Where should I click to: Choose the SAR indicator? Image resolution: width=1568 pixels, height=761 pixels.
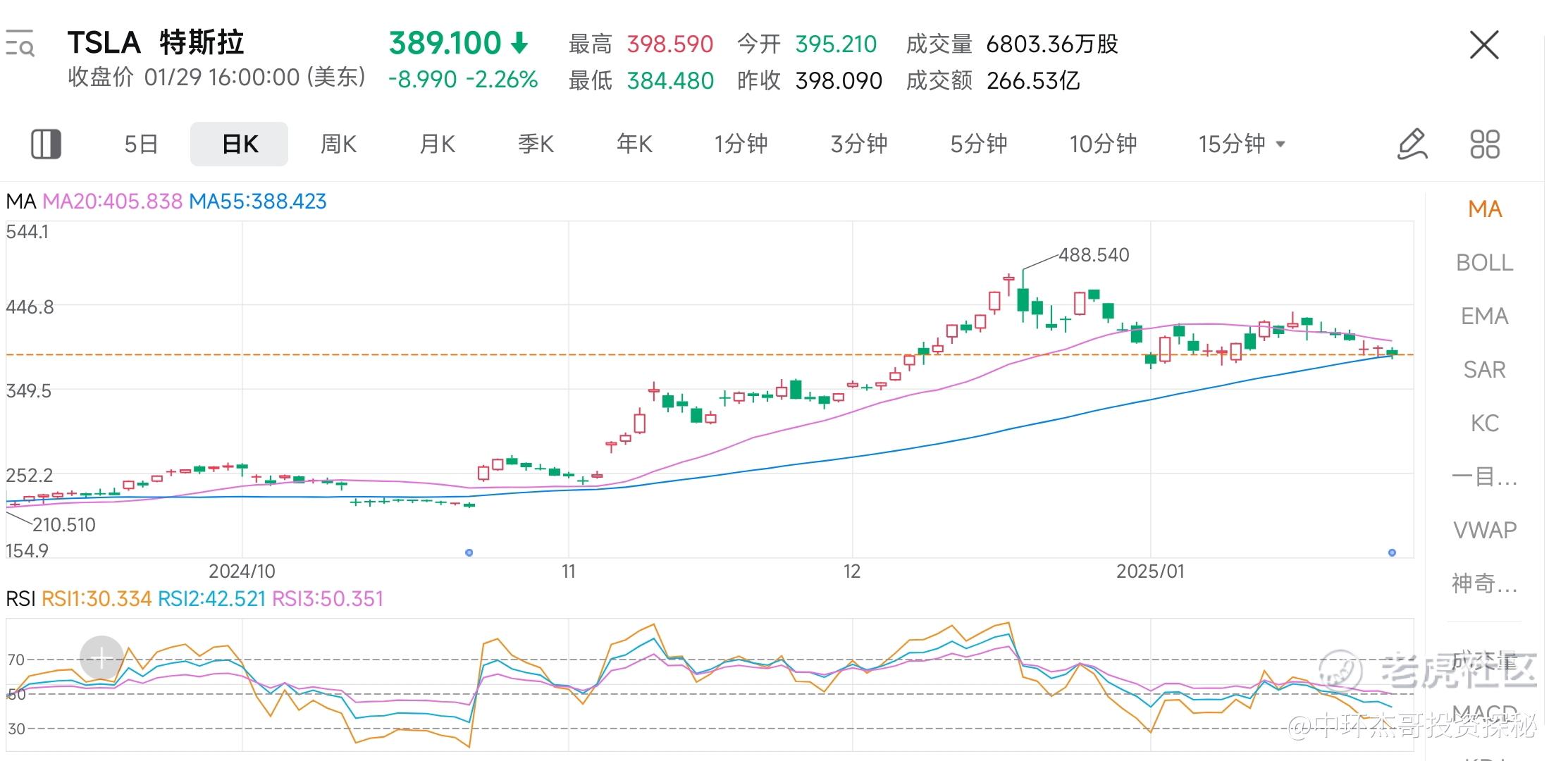point(1485,370)
